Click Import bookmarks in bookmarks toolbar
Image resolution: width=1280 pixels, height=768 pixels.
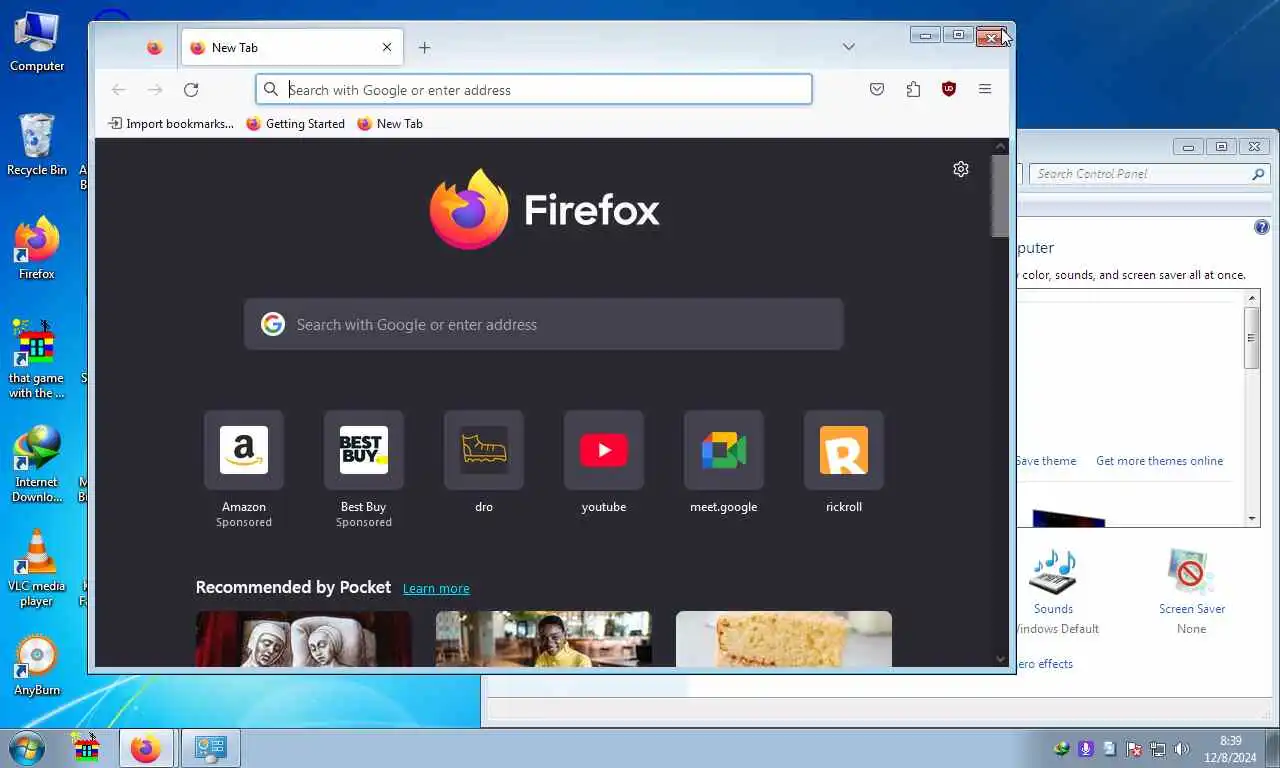click(171, 124)
